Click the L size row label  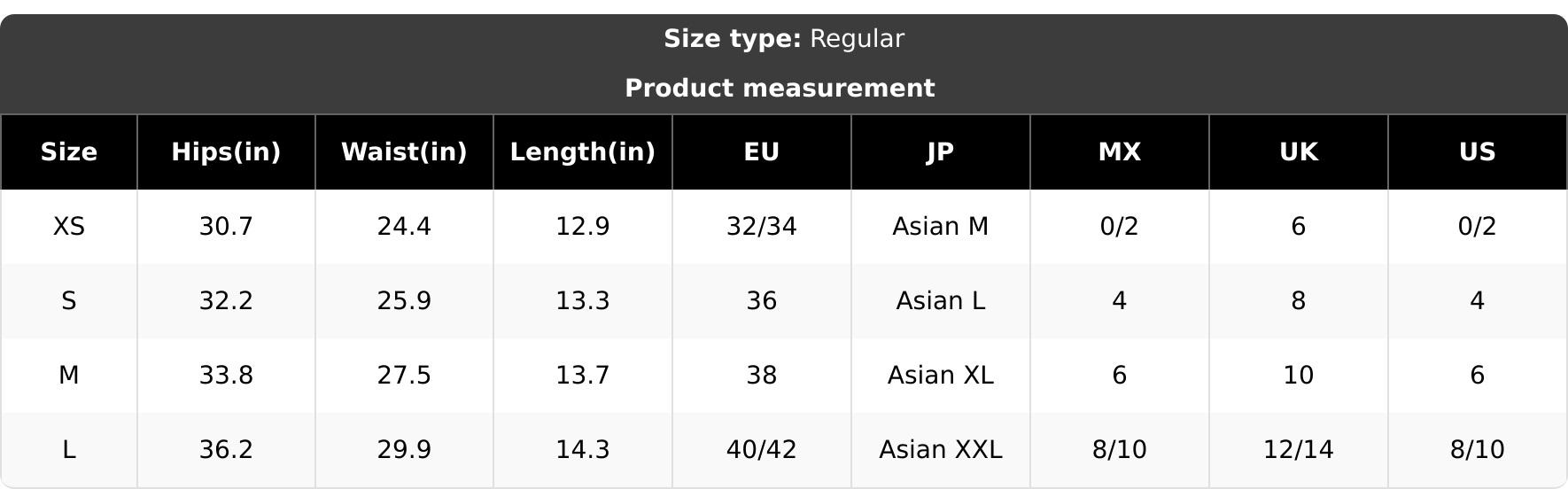(69, 450)
